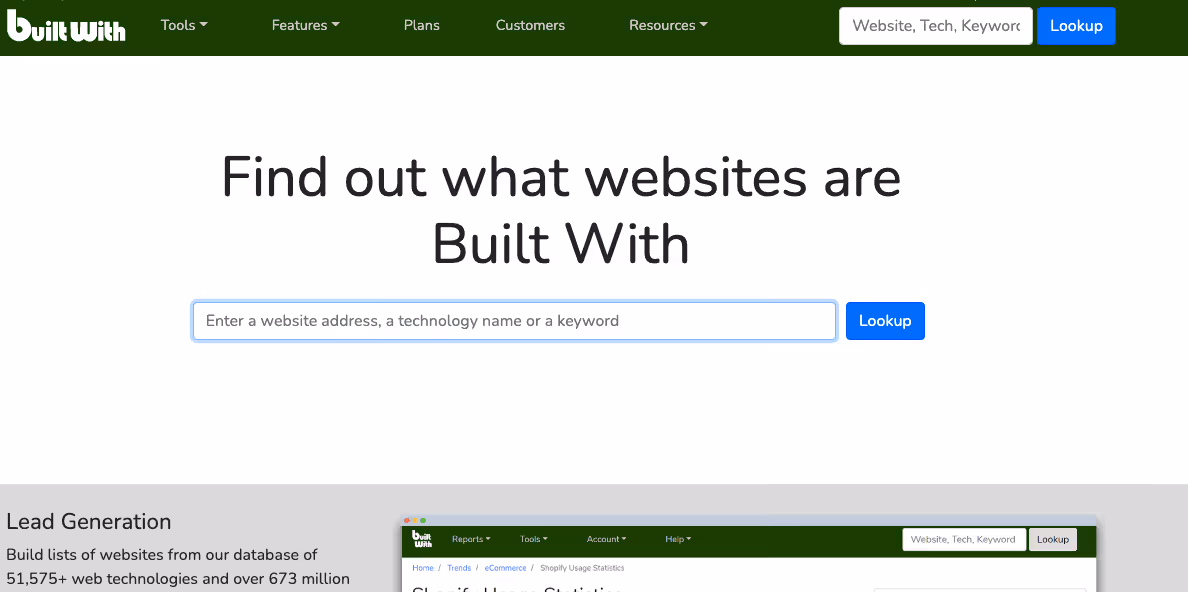The image size is (1188, 592).
Task: Expand the Features dropdown
Action: (x=305, y=25)
